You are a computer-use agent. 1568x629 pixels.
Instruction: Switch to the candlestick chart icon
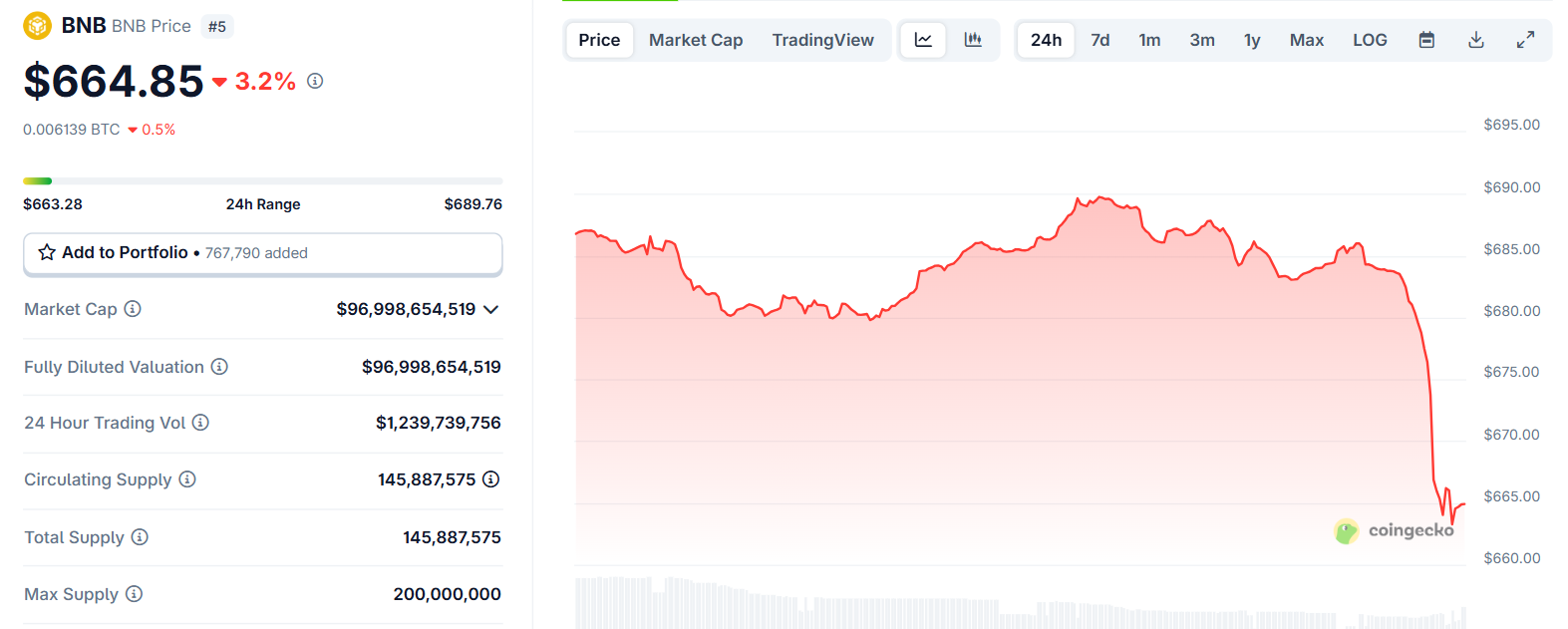click(x=973, y=40)
